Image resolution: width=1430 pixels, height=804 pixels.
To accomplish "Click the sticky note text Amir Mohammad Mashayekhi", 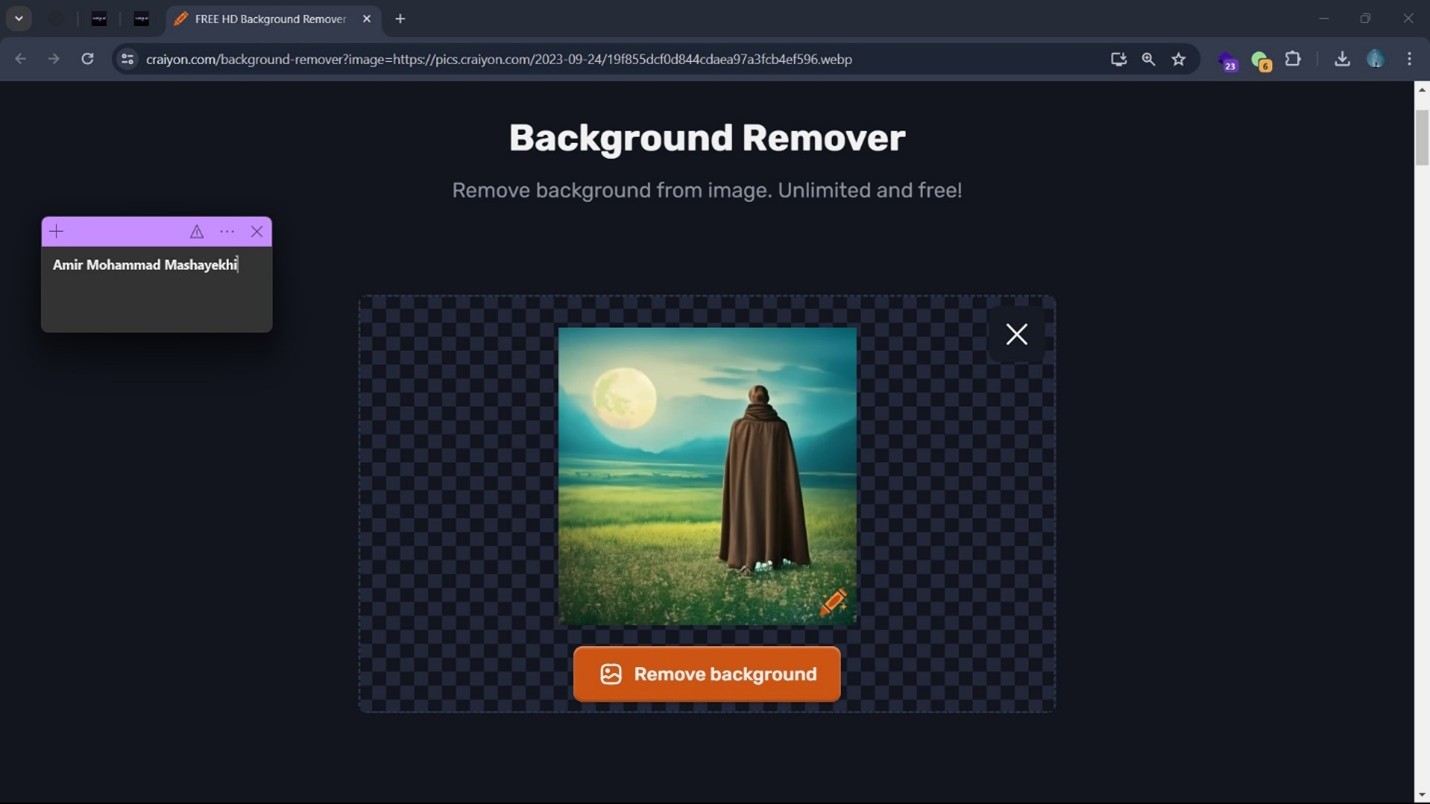I will pos(145,265).
